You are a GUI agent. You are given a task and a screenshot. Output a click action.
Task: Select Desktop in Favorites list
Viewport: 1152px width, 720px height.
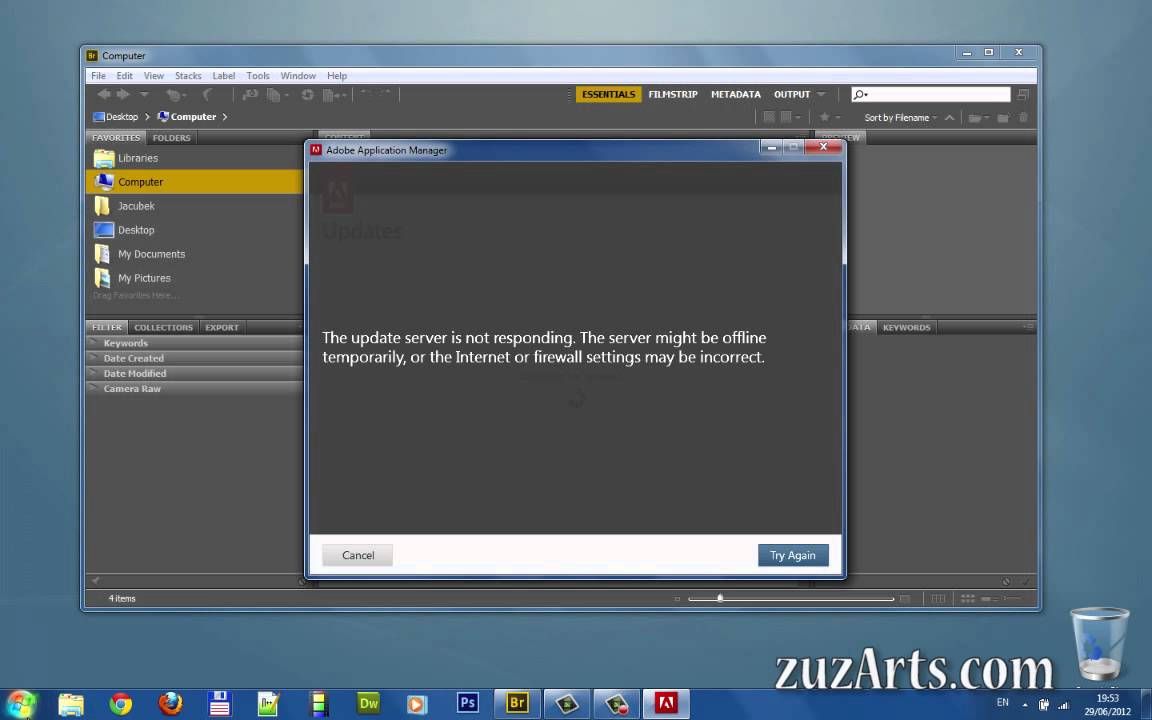194,230
